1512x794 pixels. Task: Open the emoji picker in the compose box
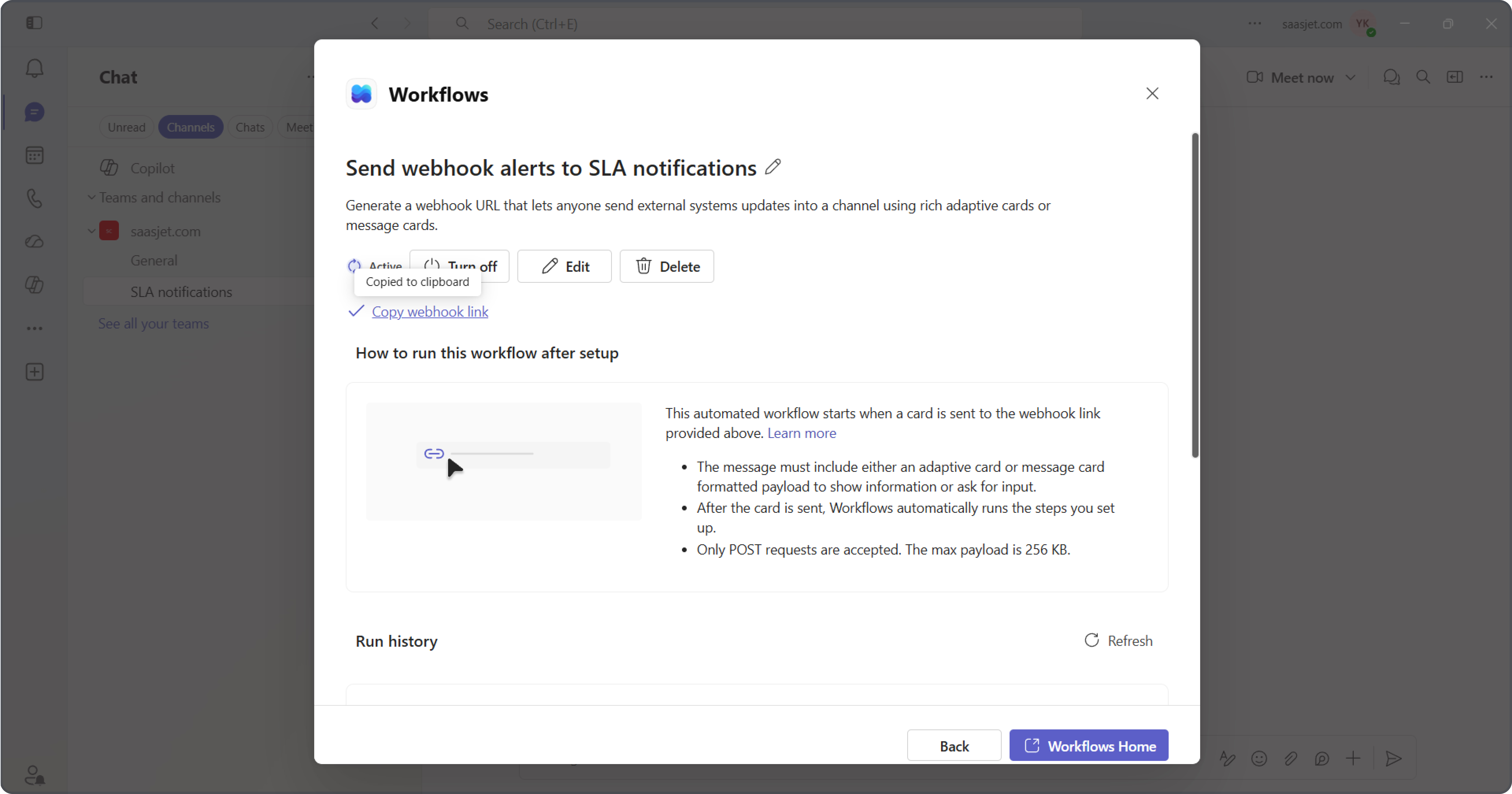click(x=1259, y=759)
